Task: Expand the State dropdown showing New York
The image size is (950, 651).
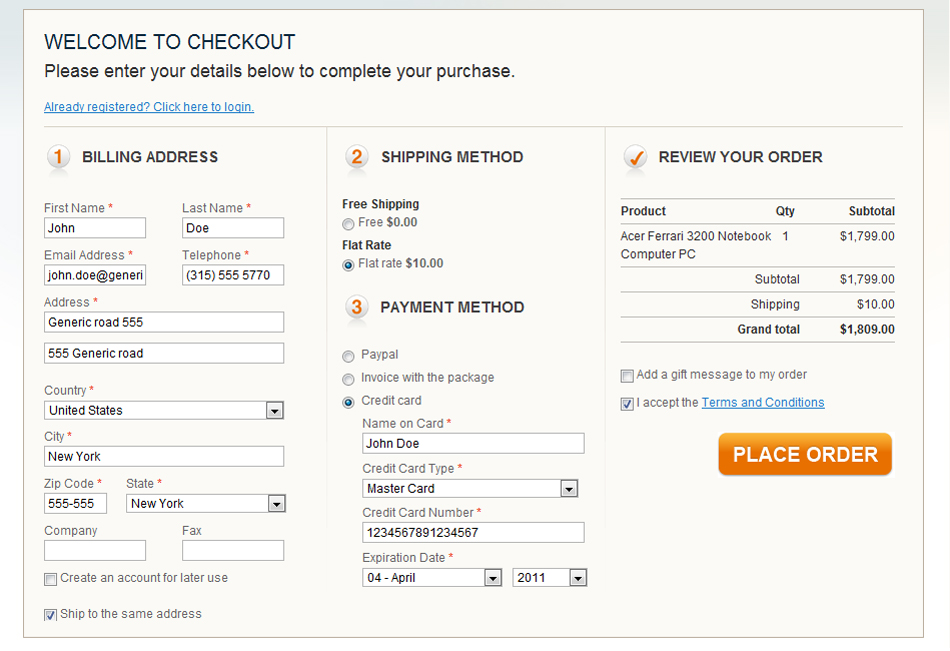Action: pos(205,503)
